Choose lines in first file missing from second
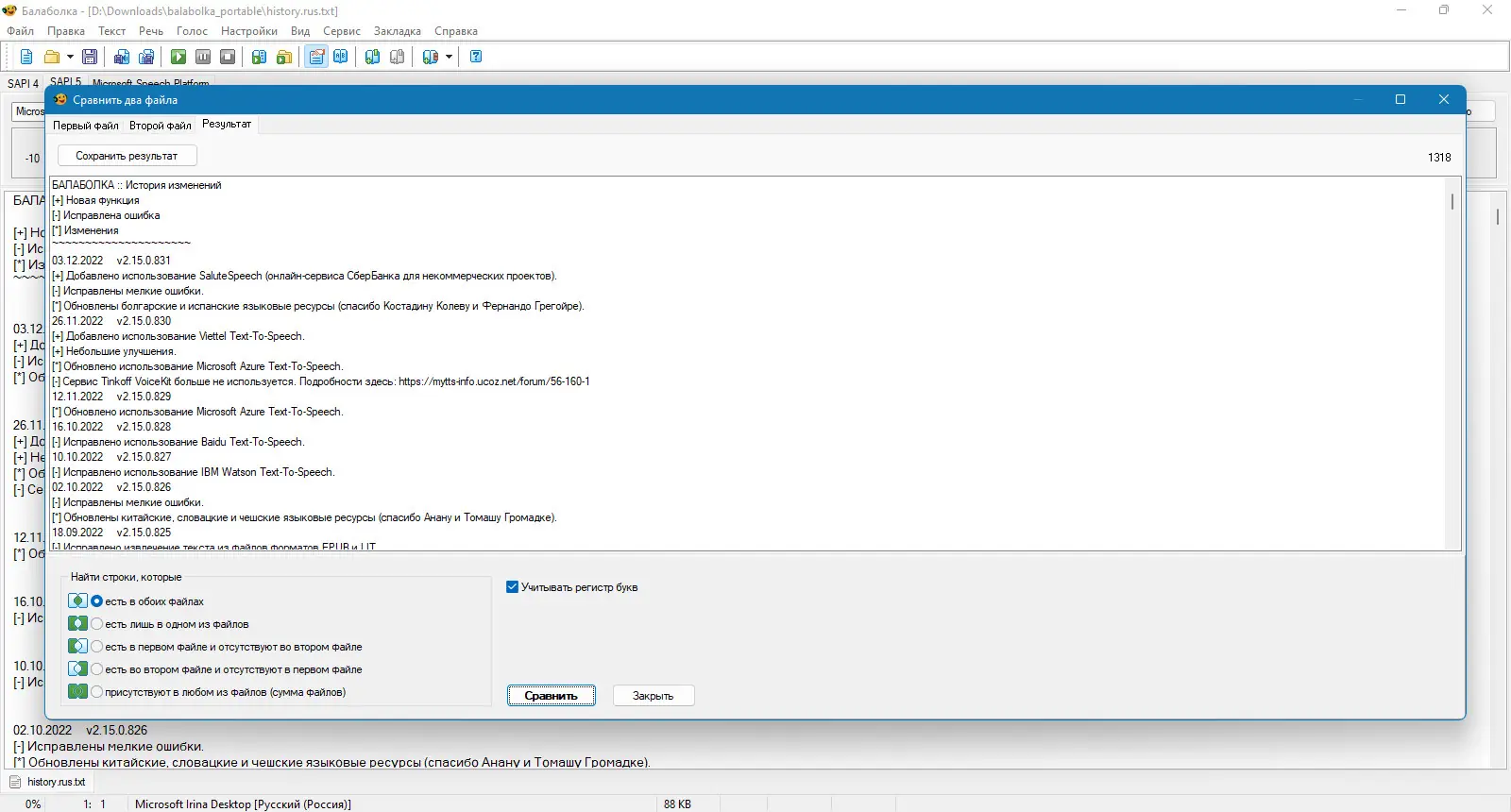This screenshot has height=812, width=1511. point(97,647)
